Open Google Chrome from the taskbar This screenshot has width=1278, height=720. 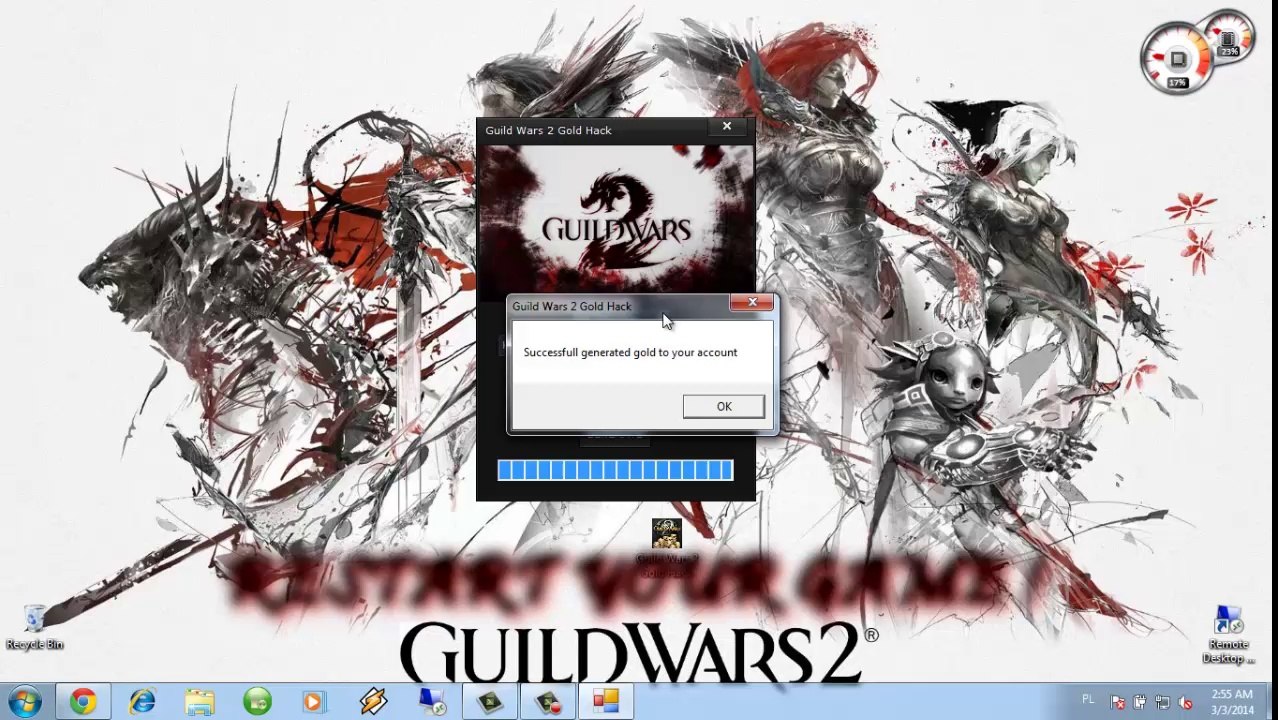(x=83, y=701)
